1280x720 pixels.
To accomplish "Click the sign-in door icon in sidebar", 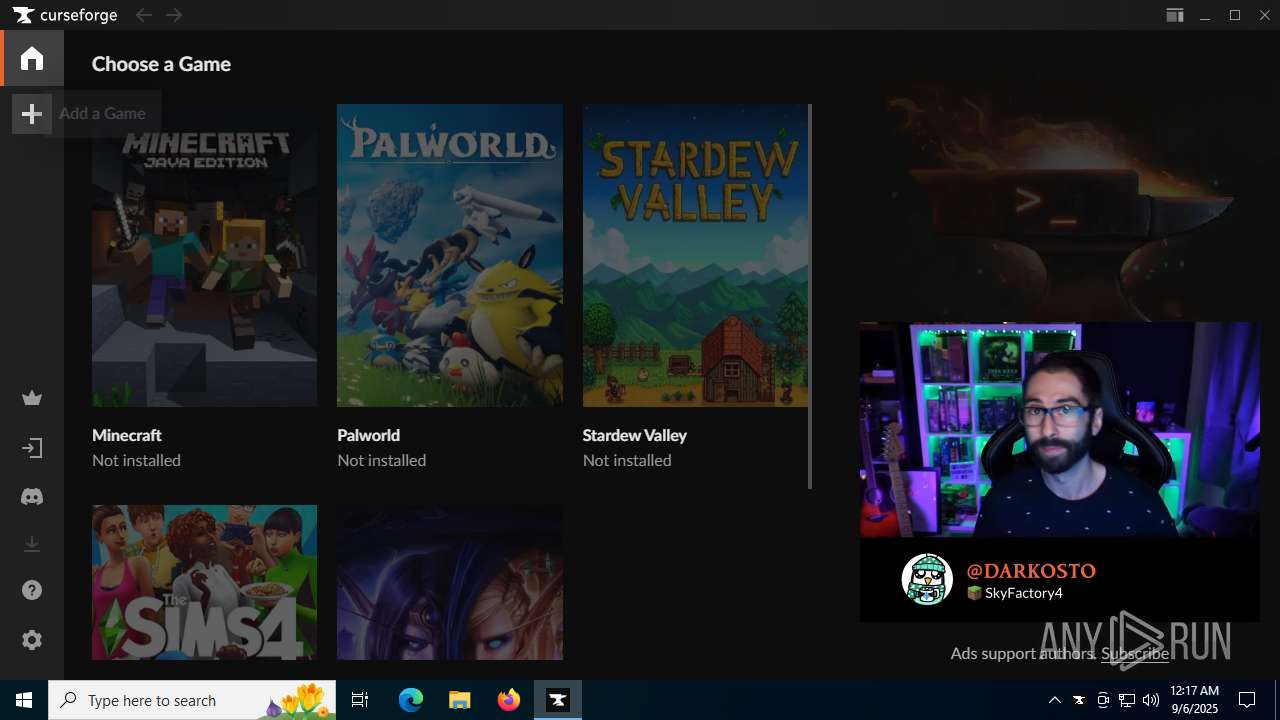I will coord(32,448).
